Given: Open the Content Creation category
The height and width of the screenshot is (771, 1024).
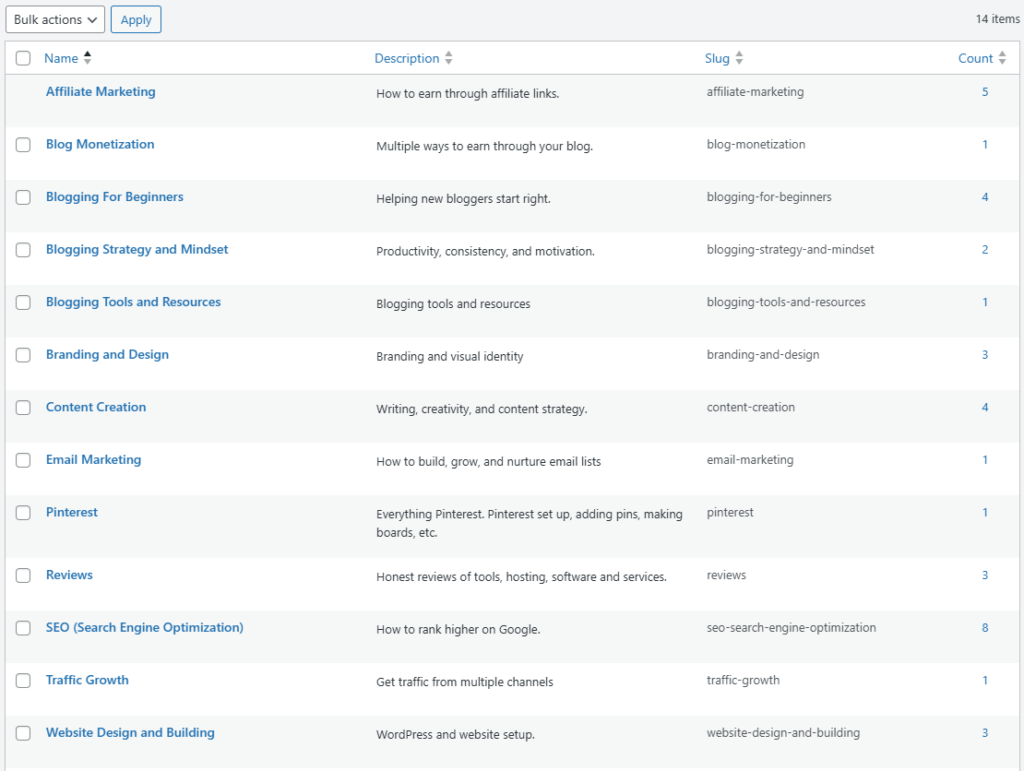Looking at the screenshot, I should 95,407.
